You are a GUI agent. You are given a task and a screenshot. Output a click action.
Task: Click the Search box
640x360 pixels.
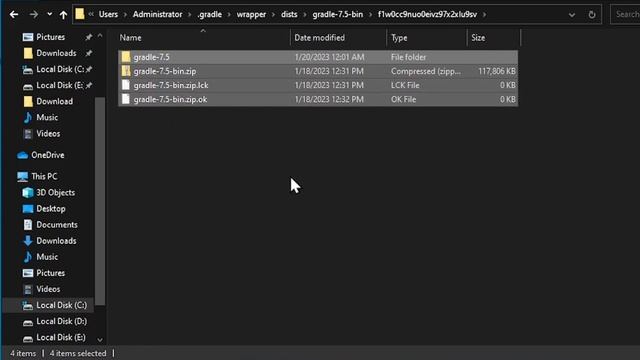tap(625, 14)
